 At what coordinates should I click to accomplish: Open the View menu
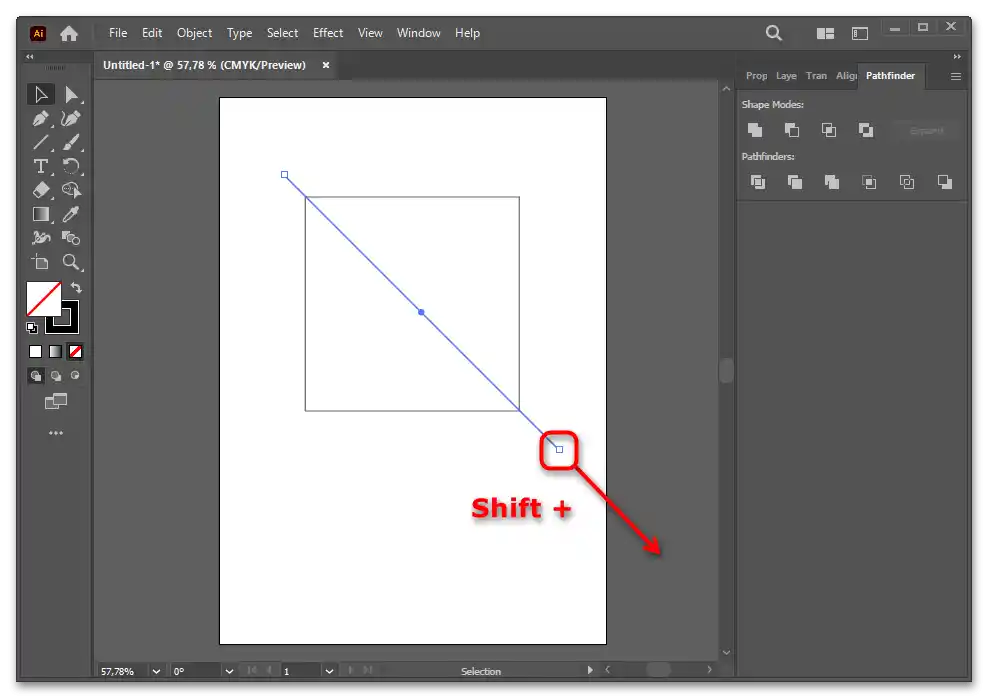point(370,33)
